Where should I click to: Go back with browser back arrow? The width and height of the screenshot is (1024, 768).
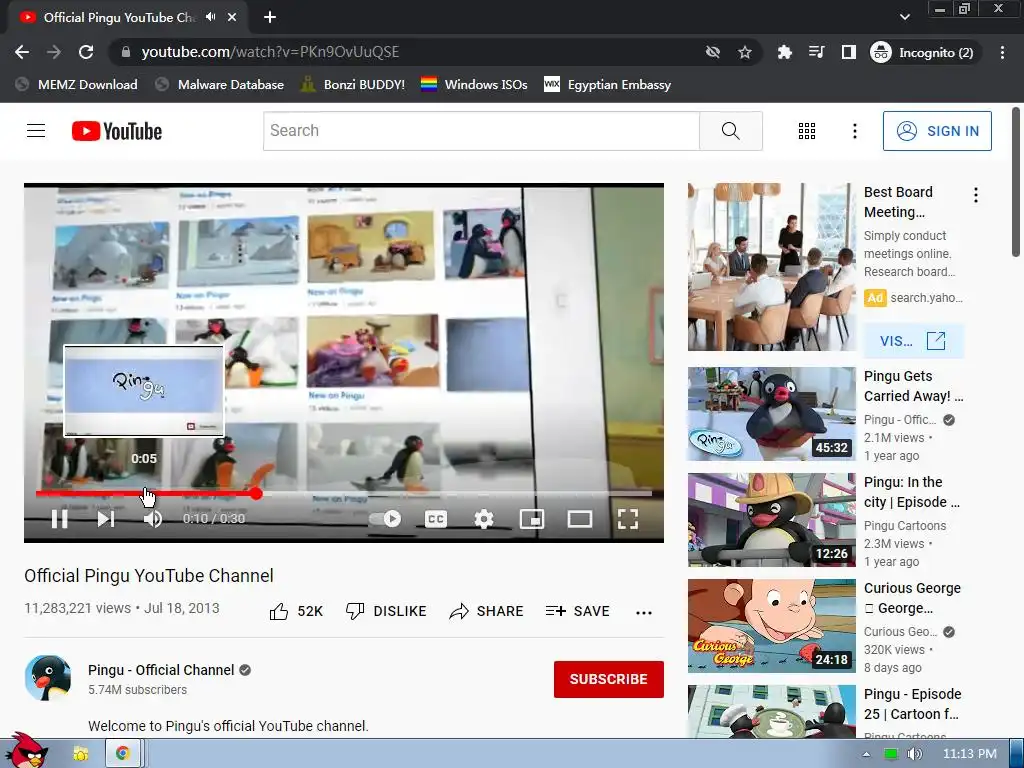click(22, 52)
